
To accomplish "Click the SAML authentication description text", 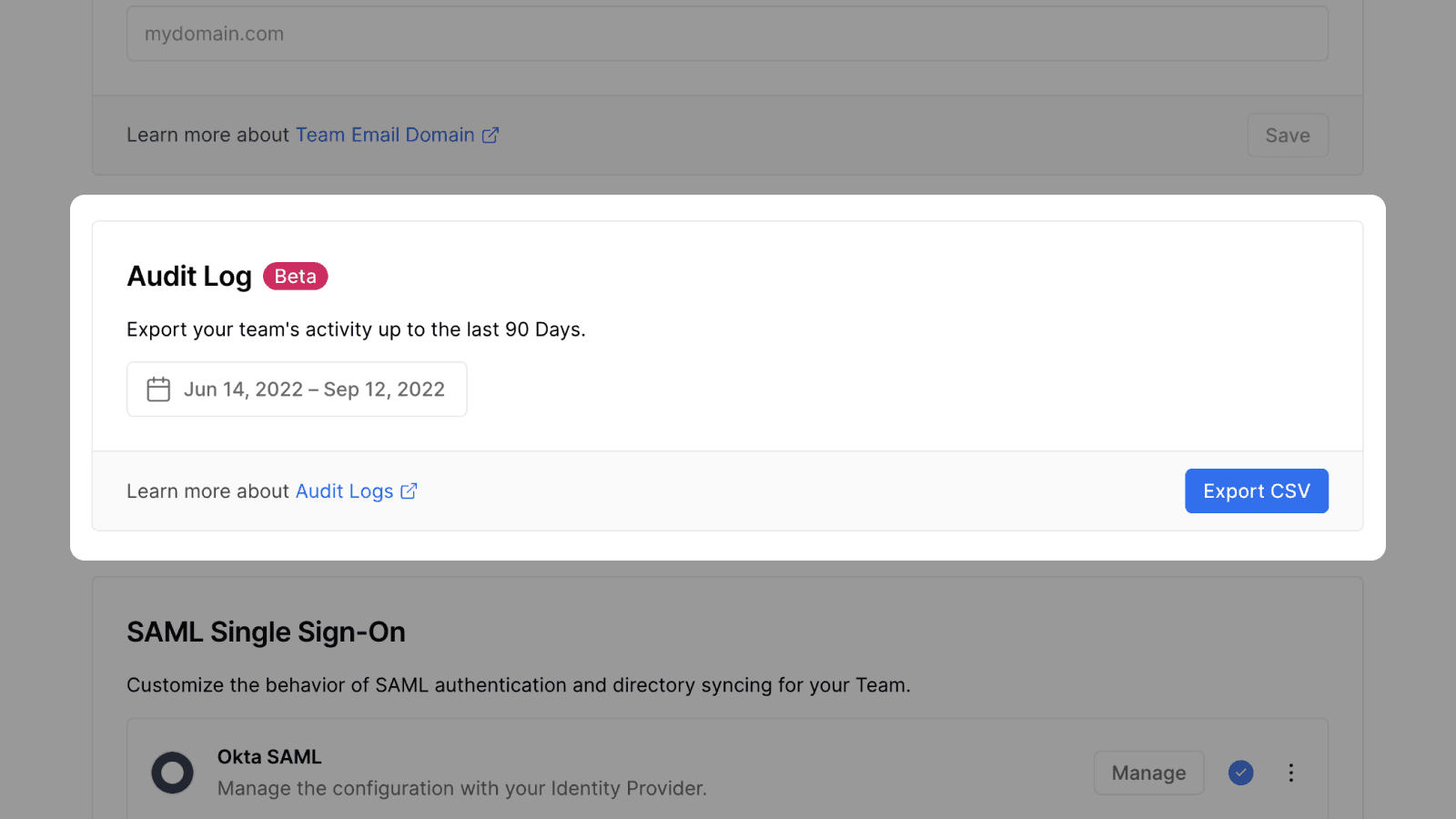I will click(518, 685).
